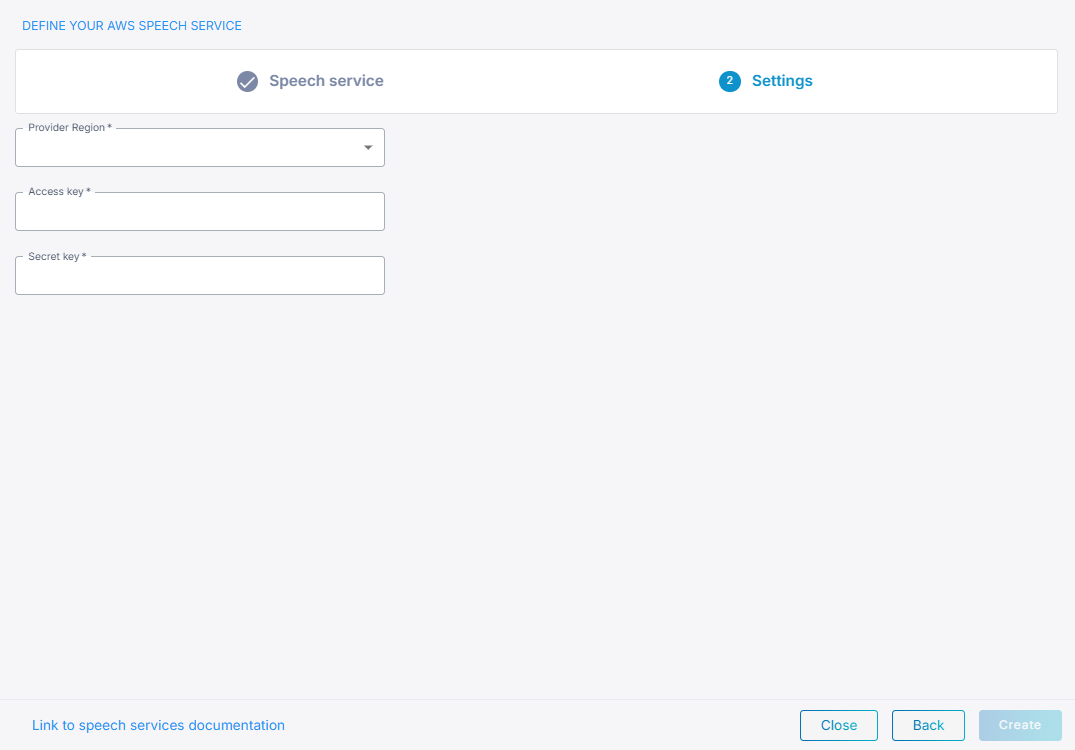Click the required asterisk on Provider Region
The width and height of the screenshot is (1075, 750).
coord(110,128)
